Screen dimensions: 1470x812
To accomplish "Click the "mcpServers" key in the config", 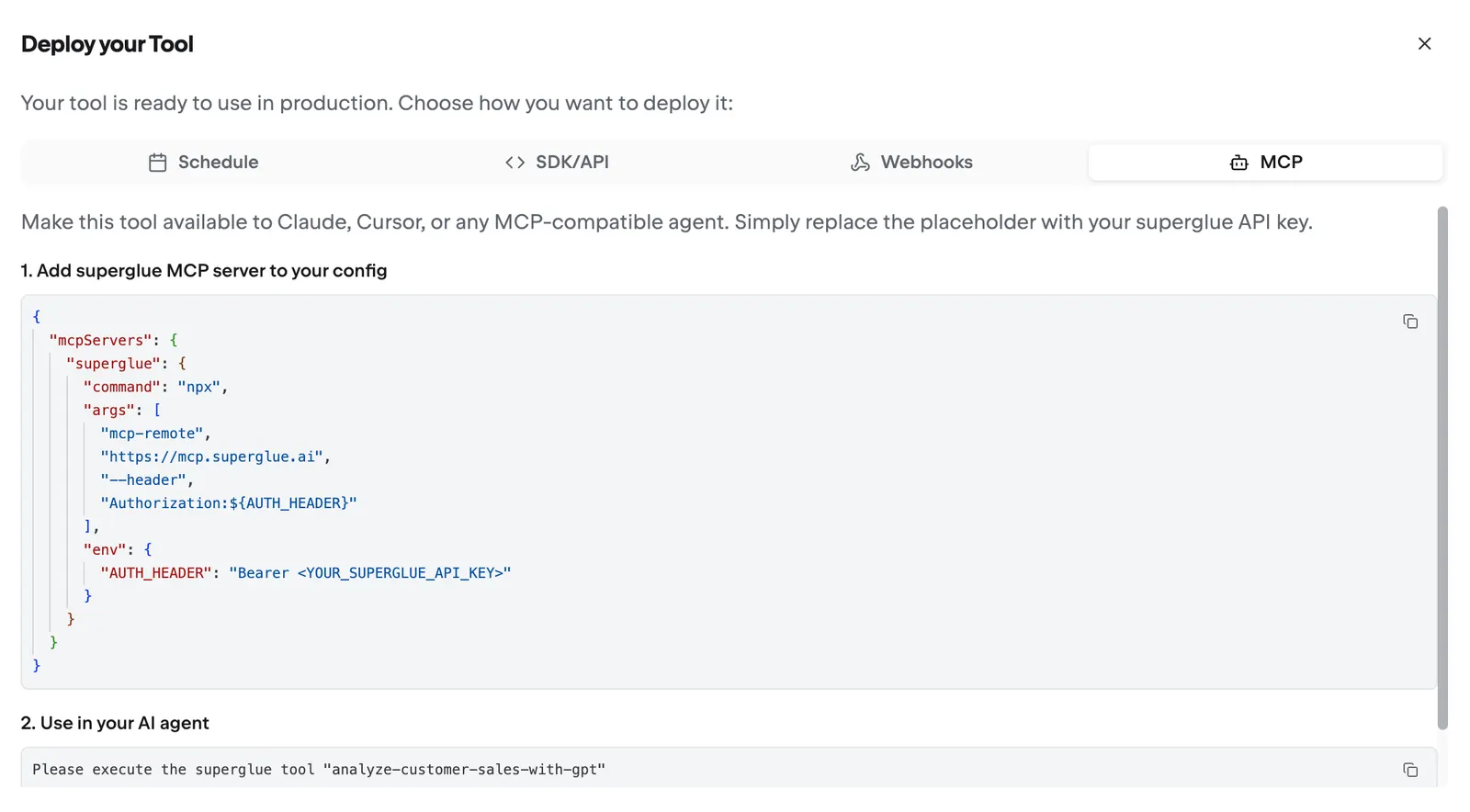I will click(100, 340).
